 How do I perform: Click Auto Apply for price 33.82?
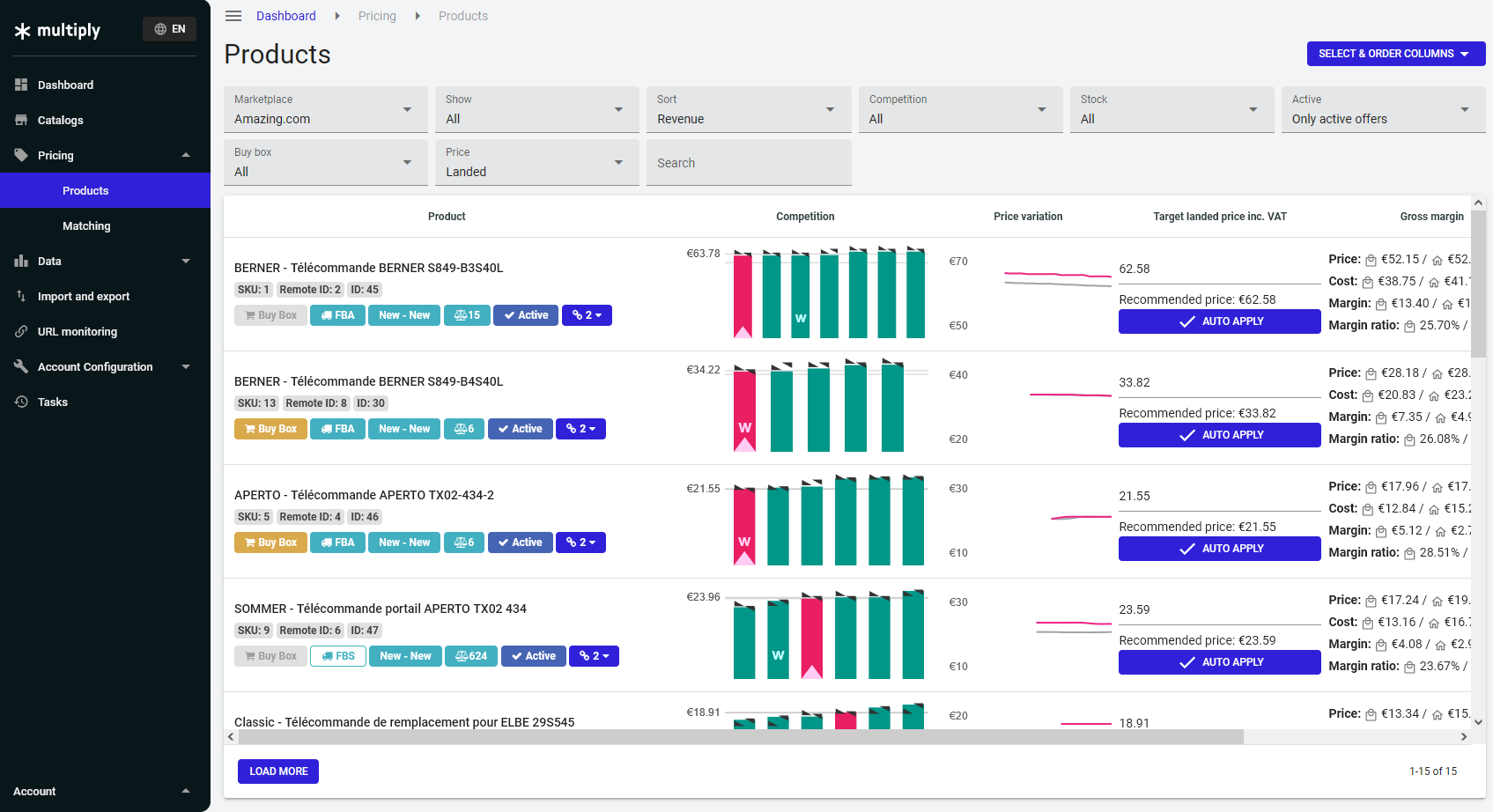coord(1219,435)
